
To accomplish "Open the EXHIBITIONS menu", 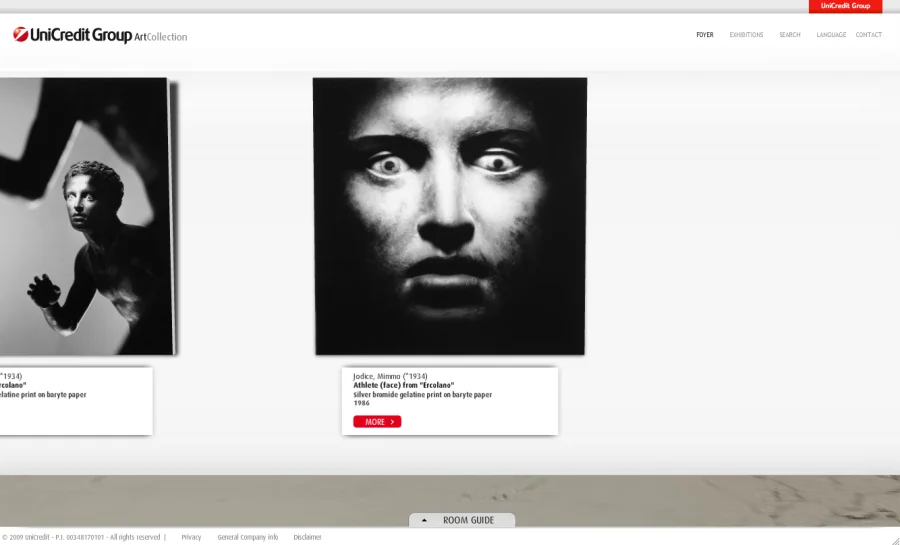I will pyautogui.click(x=746, y=35).
